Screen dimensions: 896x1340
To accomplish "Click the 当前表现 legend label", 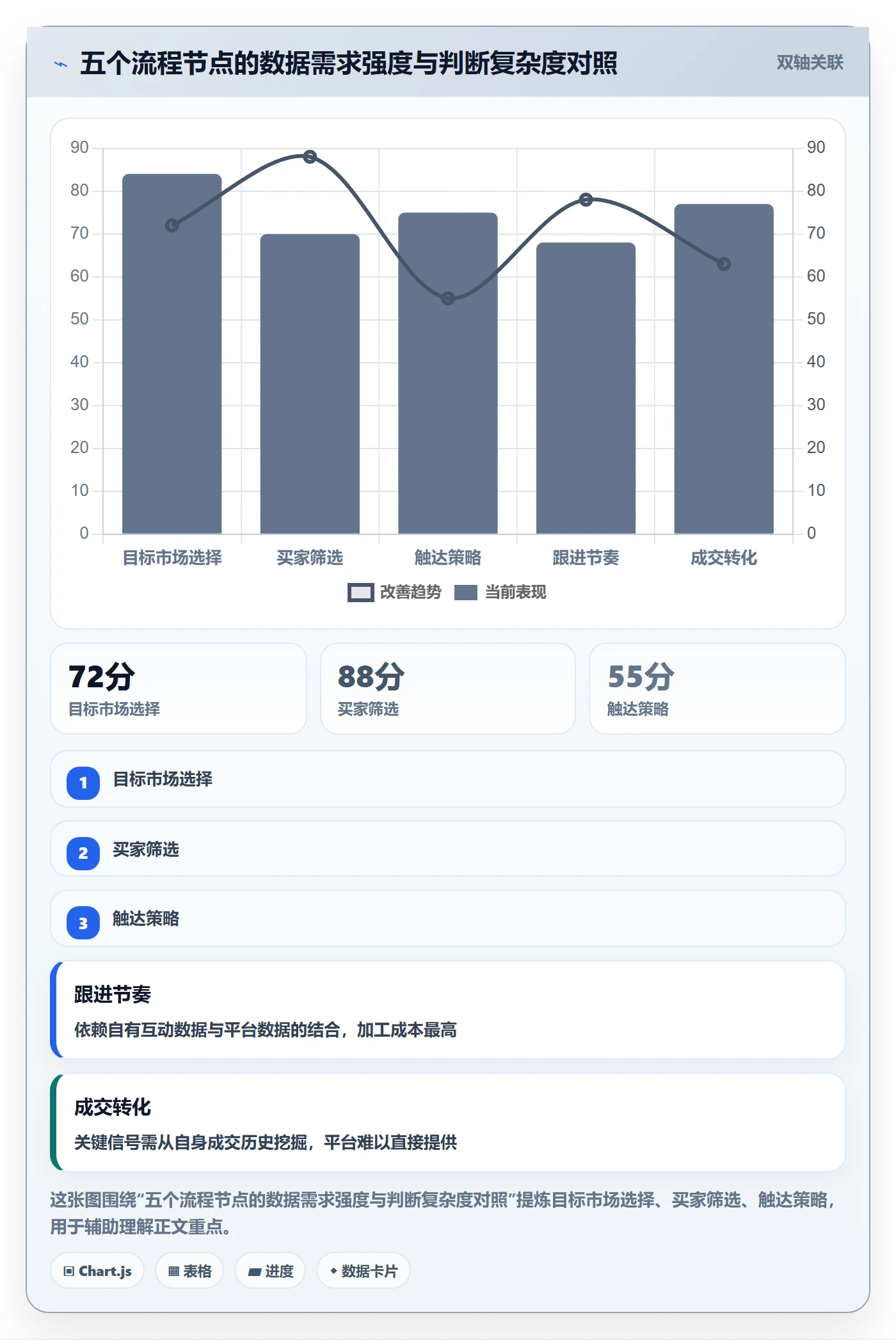I will pyautogui.click(x=516, y=593).
